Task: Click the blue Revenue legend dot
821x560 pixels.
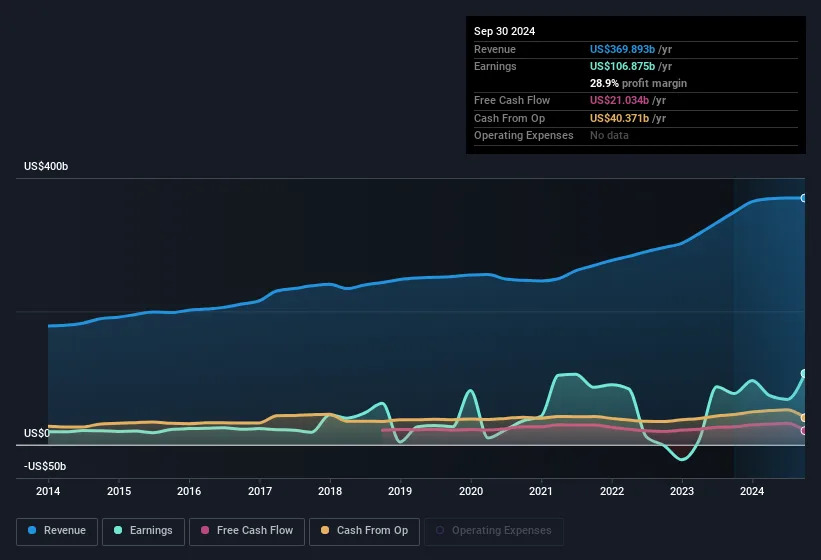Action: coord(32,530)
